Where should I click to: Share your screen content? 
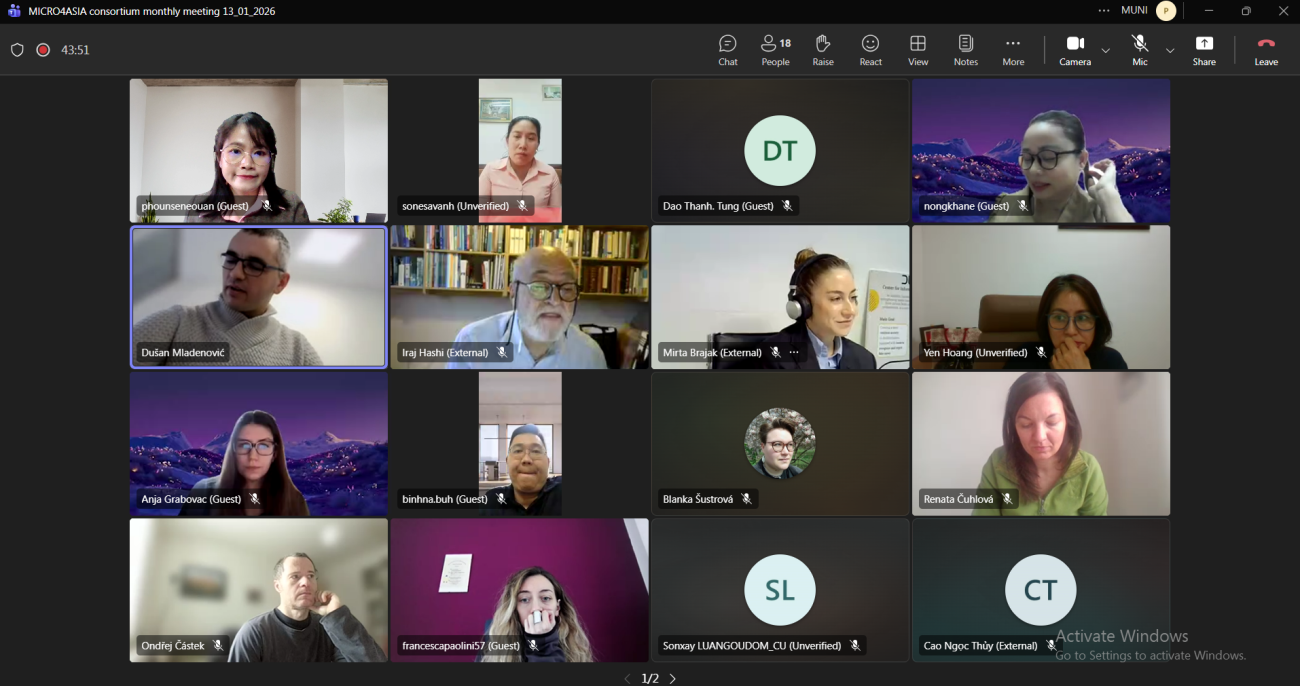click(x=1204, y=50)
